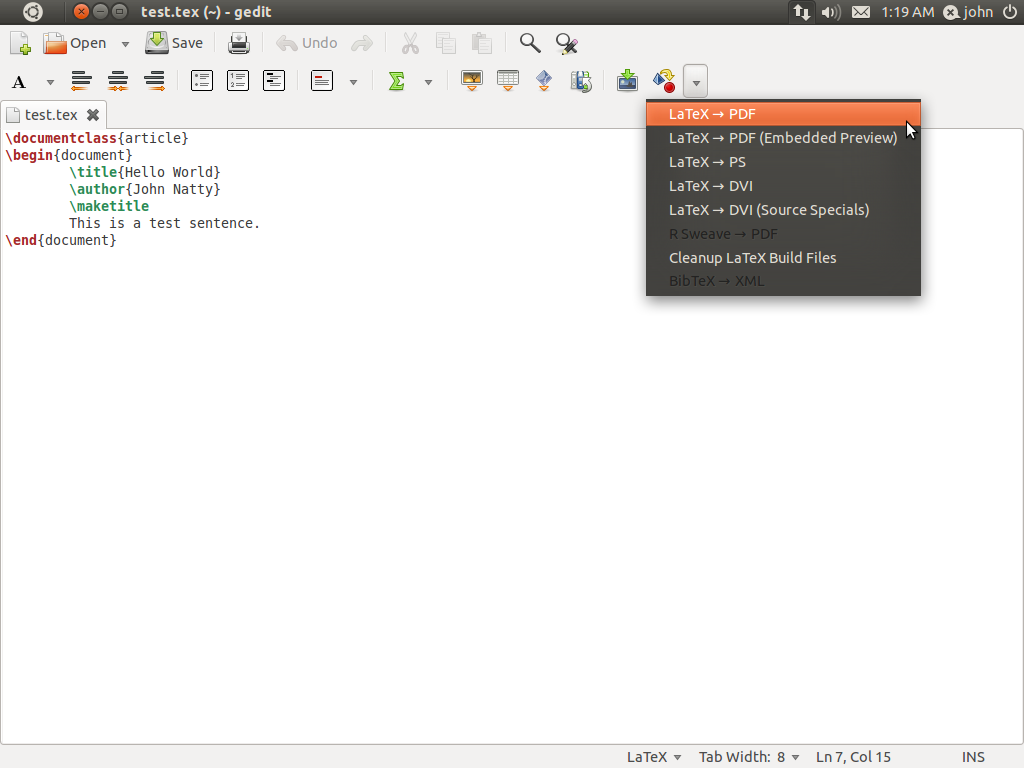Viewport: 1024px width, 768px height.
Task: Insert a table into the document
Action: (507, 81)
